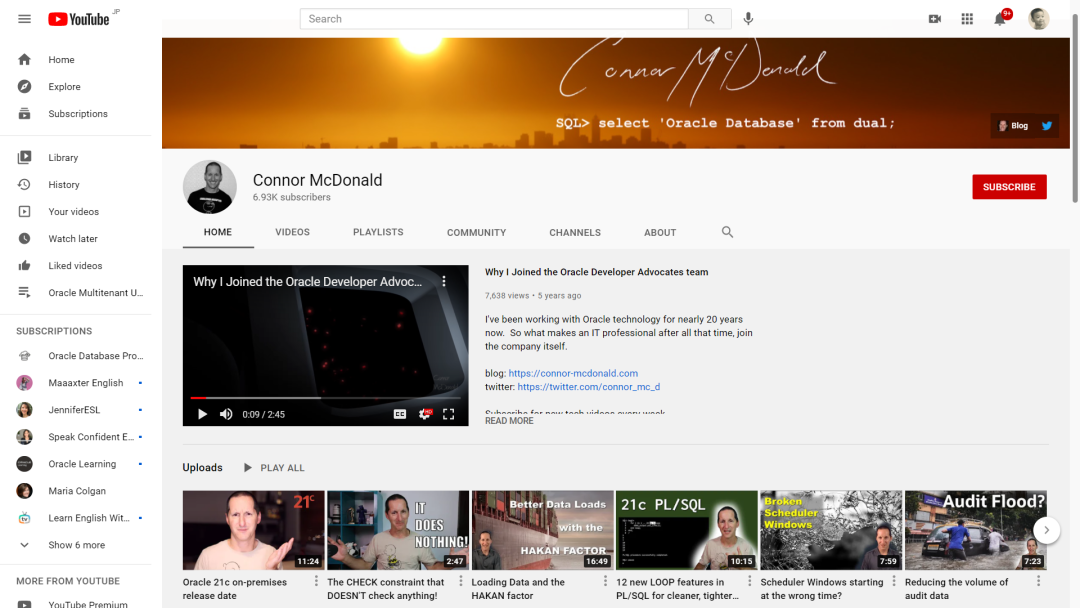Open the create video camera icon
The height and width of the screenshot is (608, 1080).
pos(935,19)
